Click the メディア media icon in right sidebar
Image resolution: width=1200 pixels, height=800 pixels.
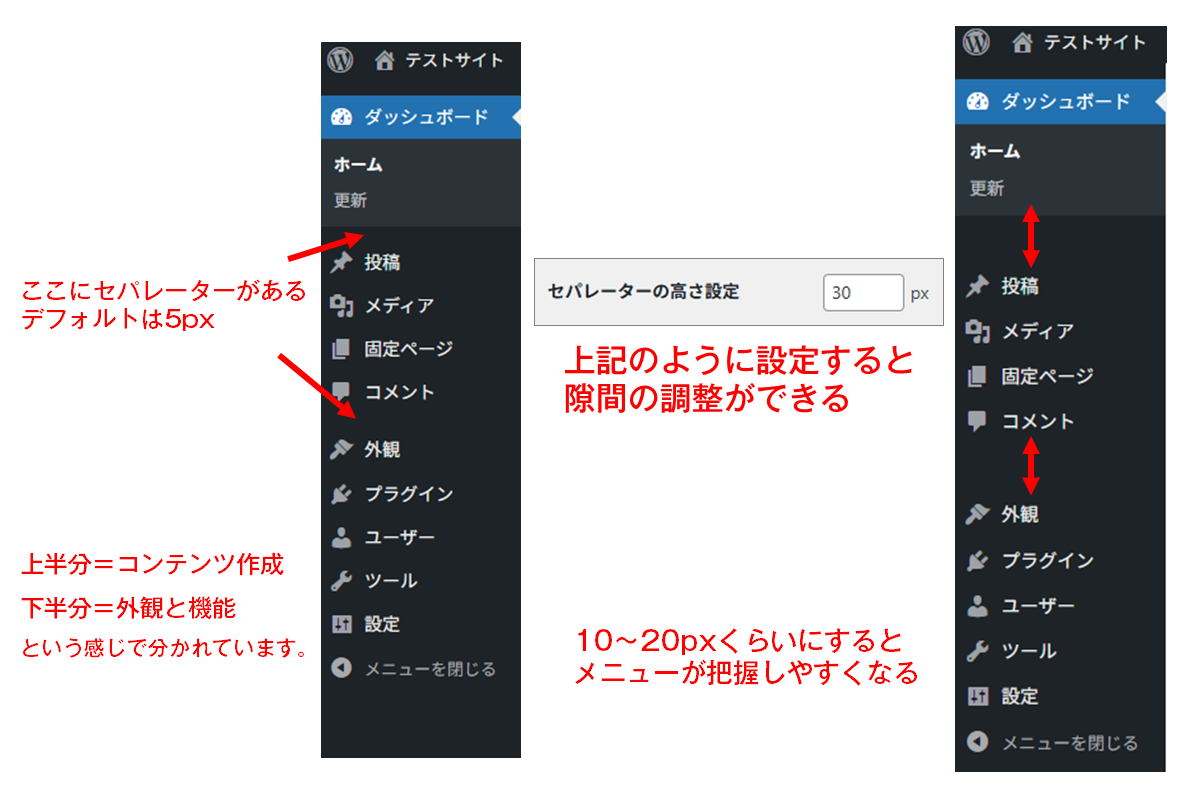(977, 331)
